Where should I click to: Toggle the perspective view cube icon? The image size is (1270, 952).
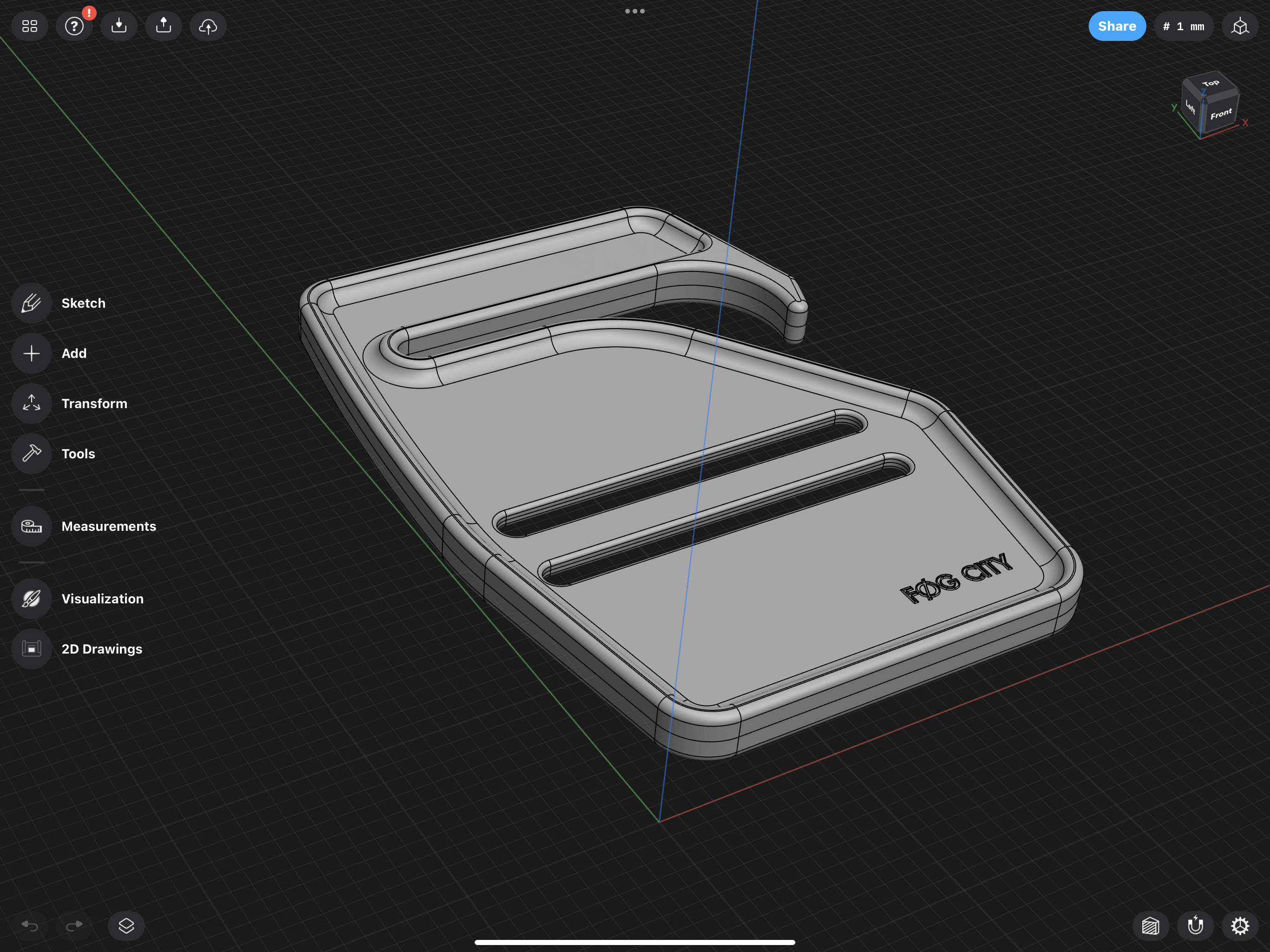[x=1240, y=26]
